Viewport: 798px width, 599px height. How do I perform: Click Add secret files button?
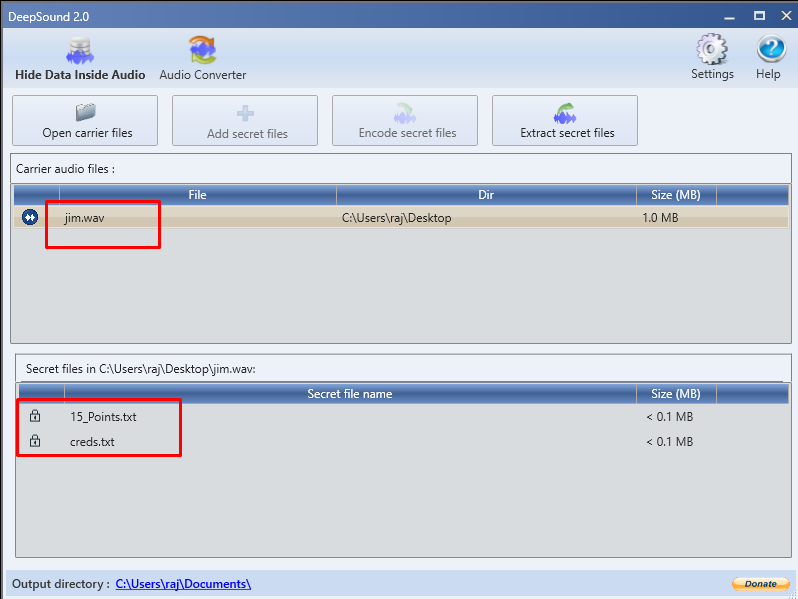245,121
